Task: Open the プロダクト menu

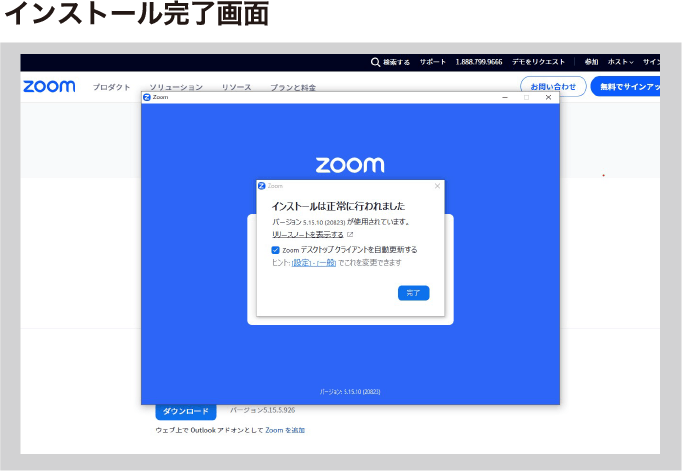Action: pyautogui.click(x=112, y=88)
